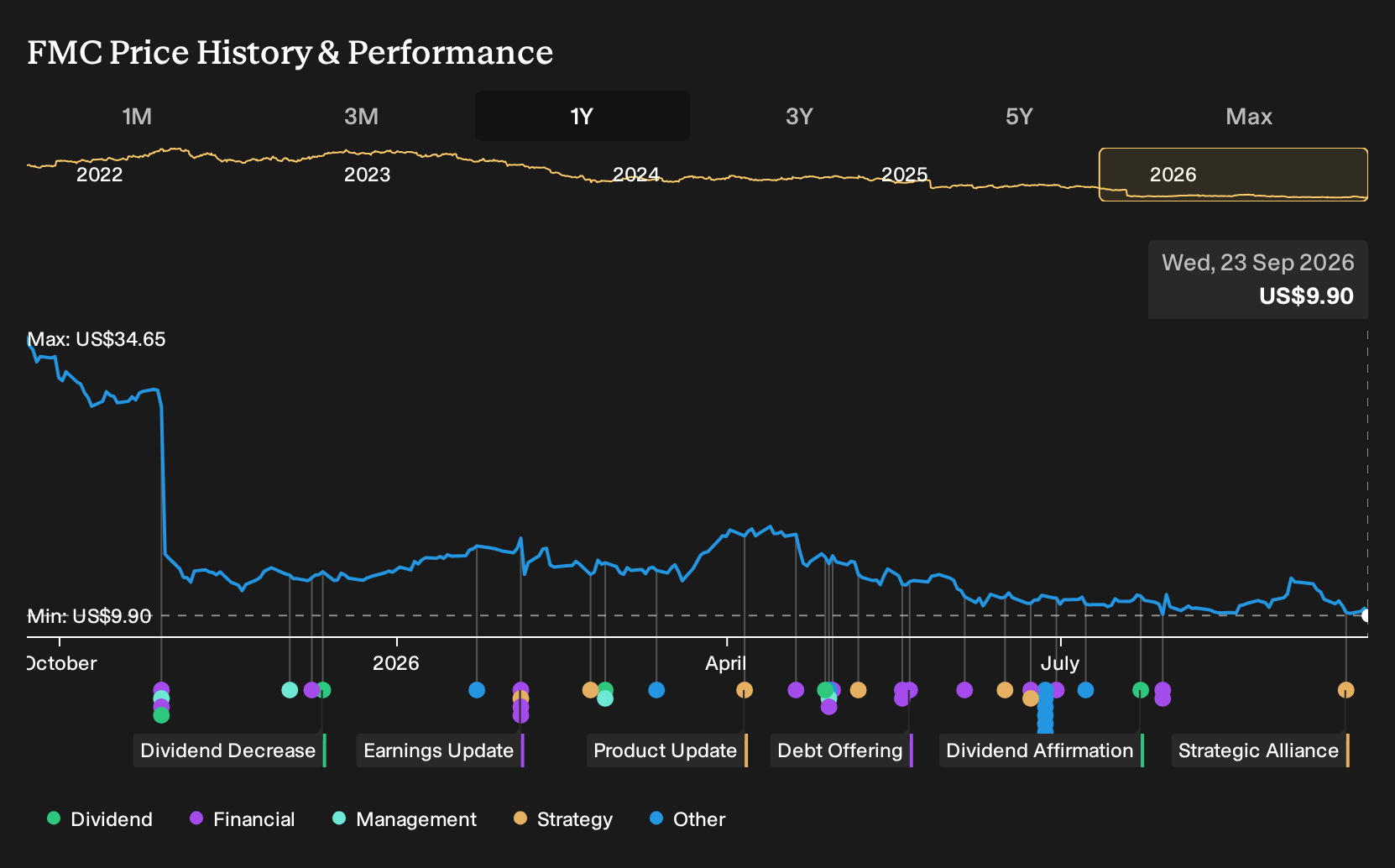Click green Dividend dot above Dividend Decrease label
This screenshot has height=868, width=1395.
pyautogui.click(x=323, y=690)
